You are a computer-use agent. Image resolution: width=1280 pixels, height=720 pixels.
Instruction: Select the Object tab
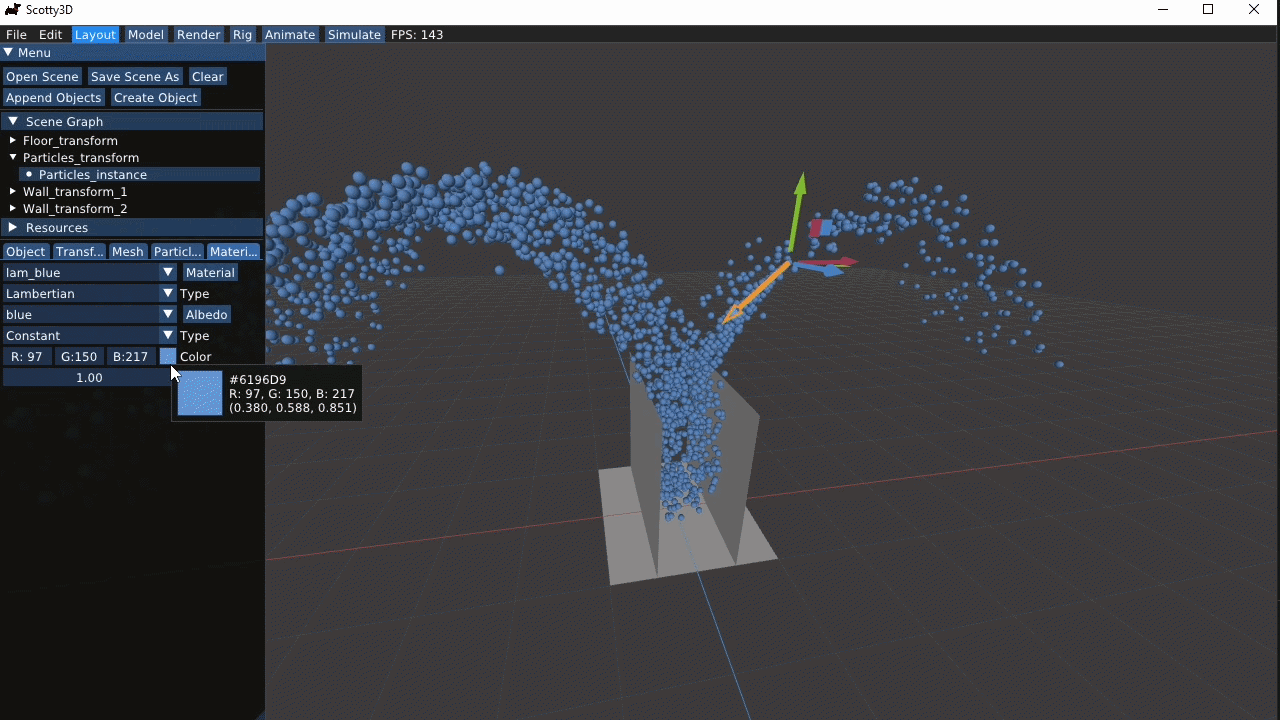tap(26, 252)
